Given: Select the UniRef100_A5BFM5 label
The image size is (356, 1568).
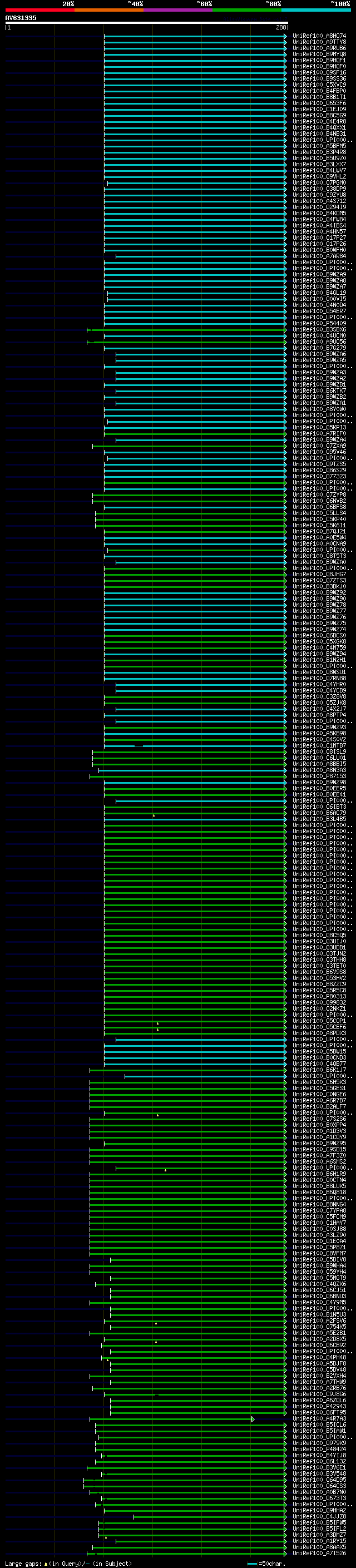Looking at the screenshot, I should click(319, 146).
